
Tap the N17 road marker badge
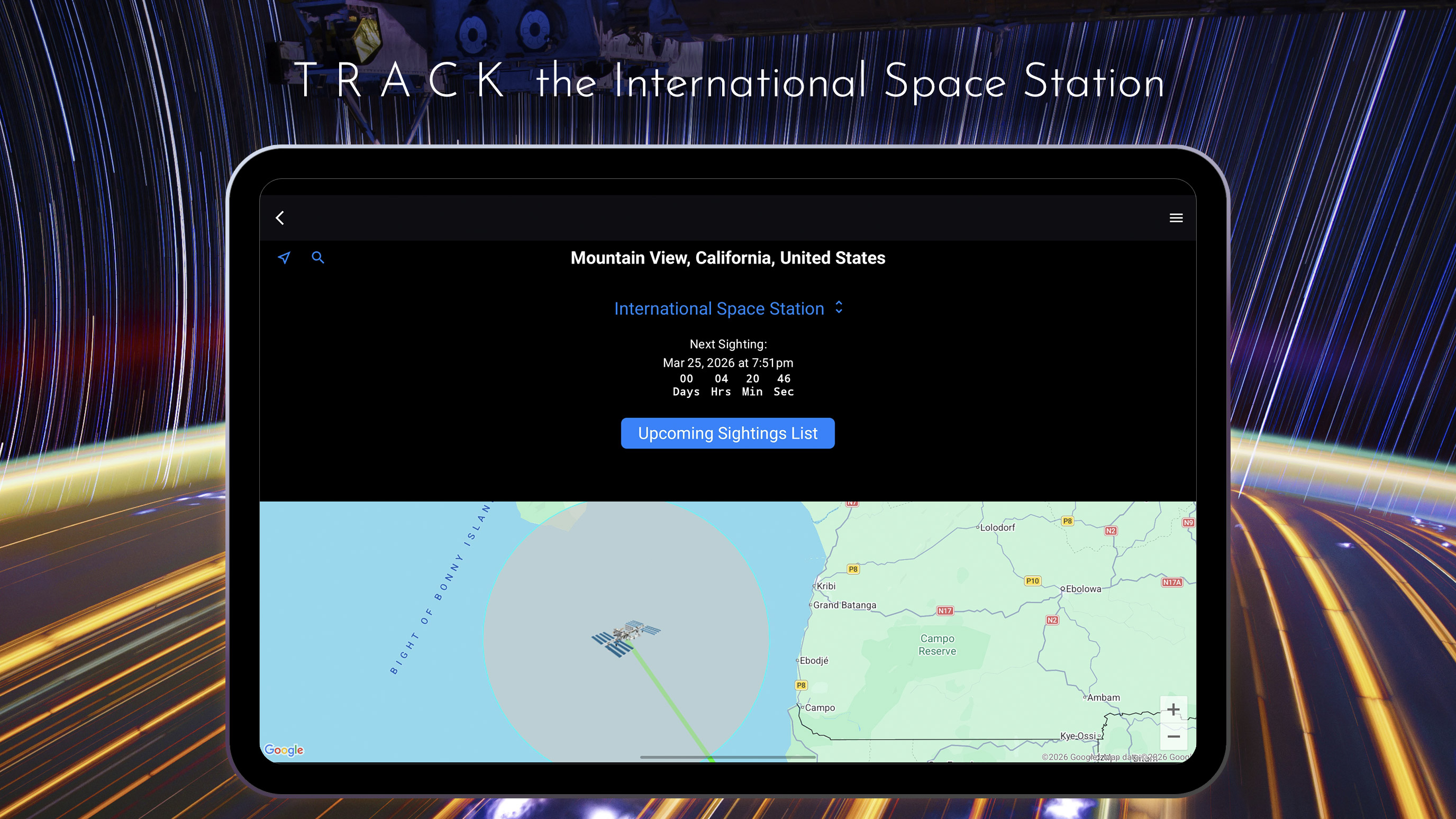point(944,611)
